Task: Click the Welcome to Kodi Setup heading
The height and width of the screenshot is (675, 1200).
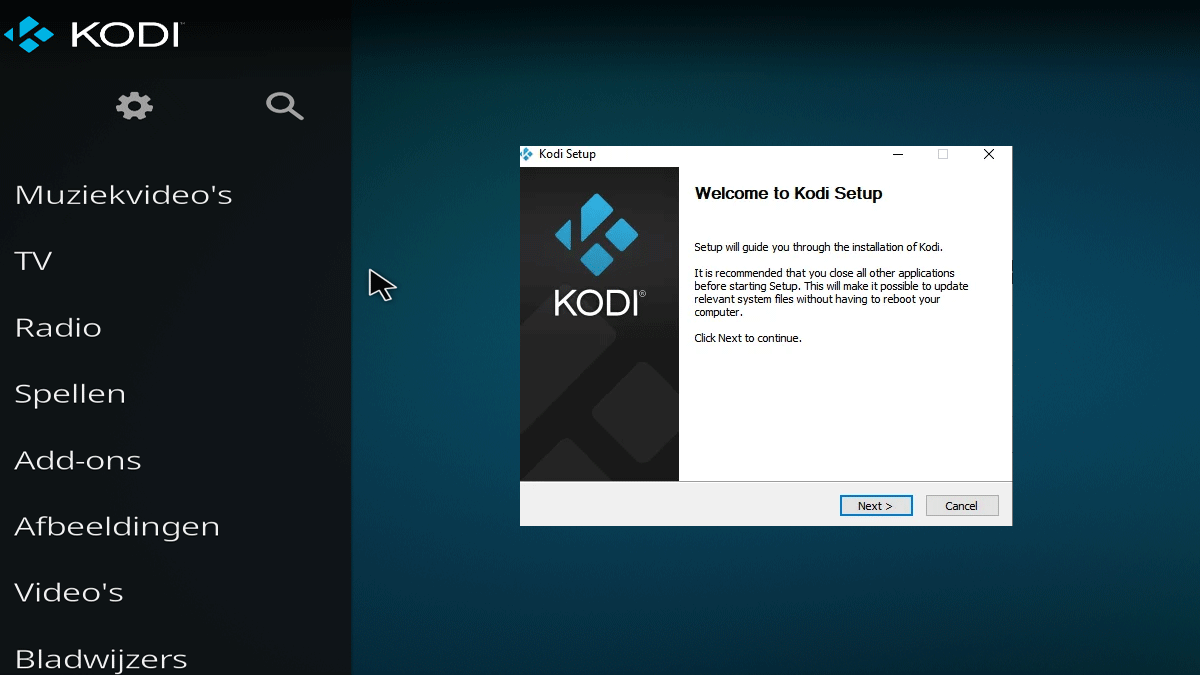Action: tap(788, 194)
